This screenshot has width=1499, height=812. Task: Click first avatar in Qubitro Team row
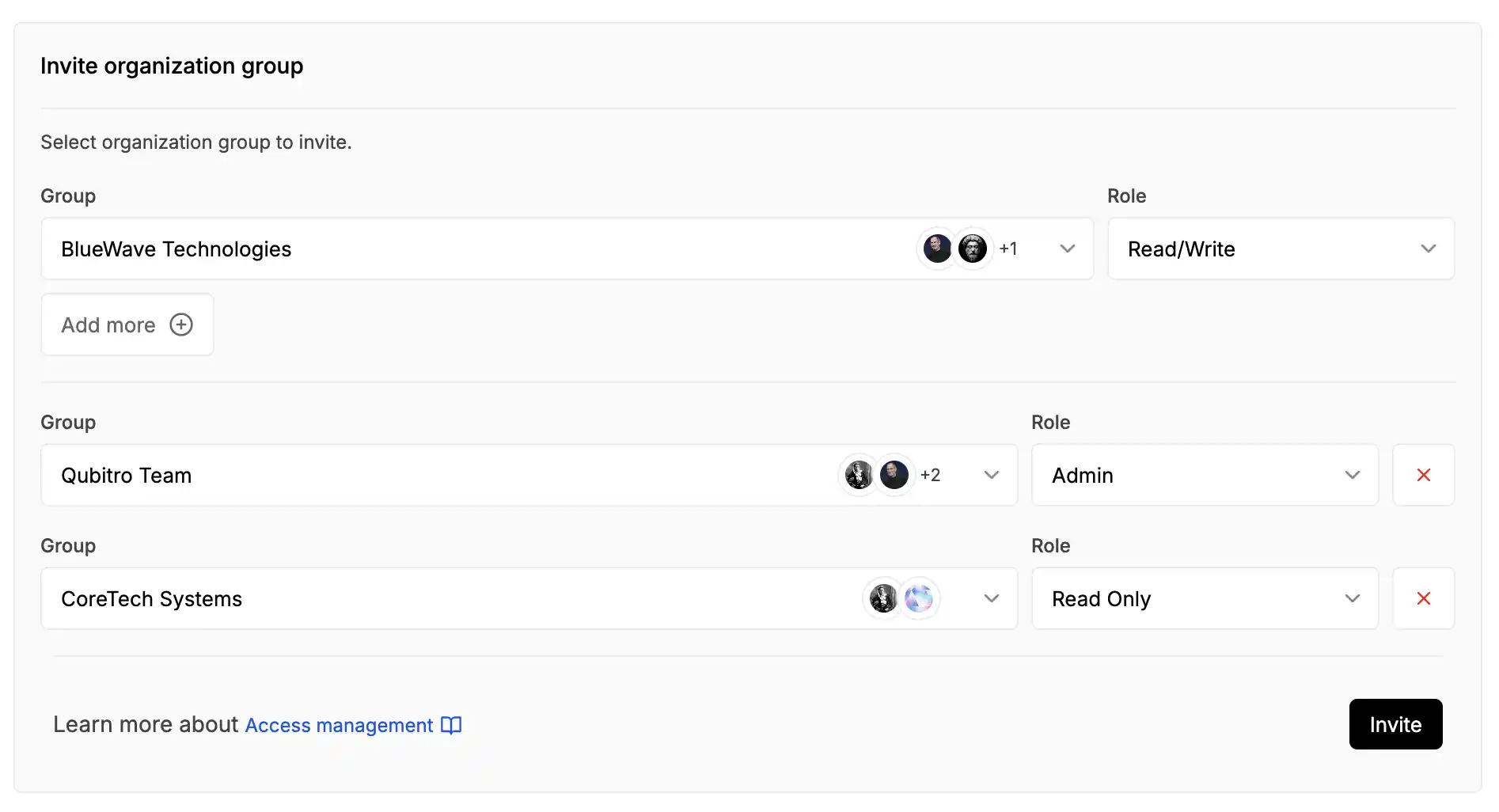coord(859,475)
